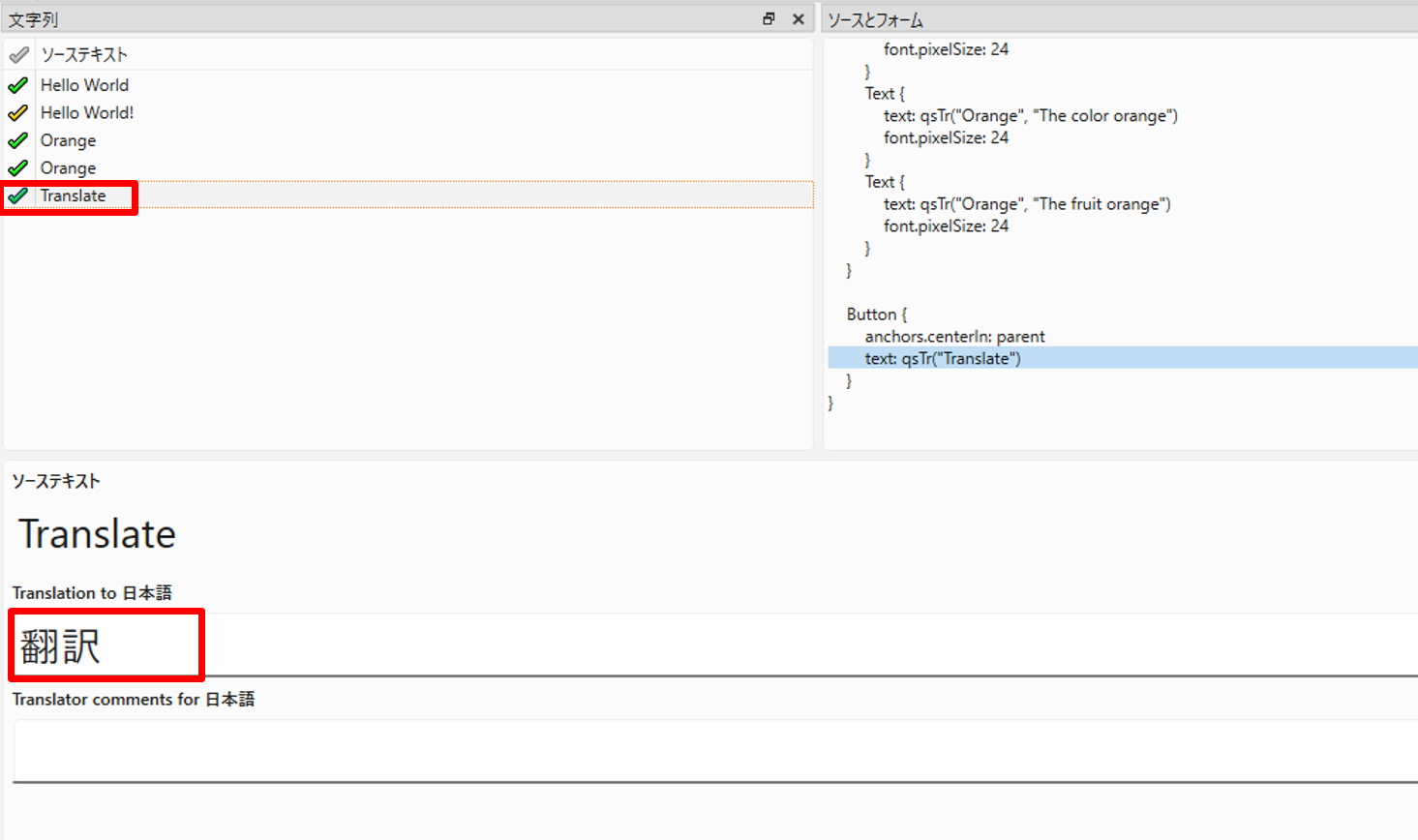Screen dimensions: 1418x840
Task: Toggle the check icon of the upper Orange entry
Action: click(x=17, y=141)
